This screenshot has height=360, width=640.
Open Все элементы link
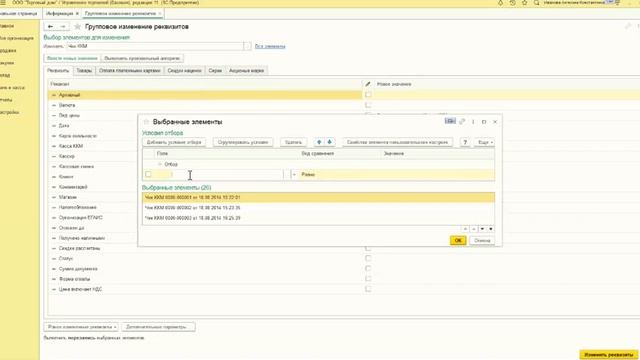[x=270, y=47]
